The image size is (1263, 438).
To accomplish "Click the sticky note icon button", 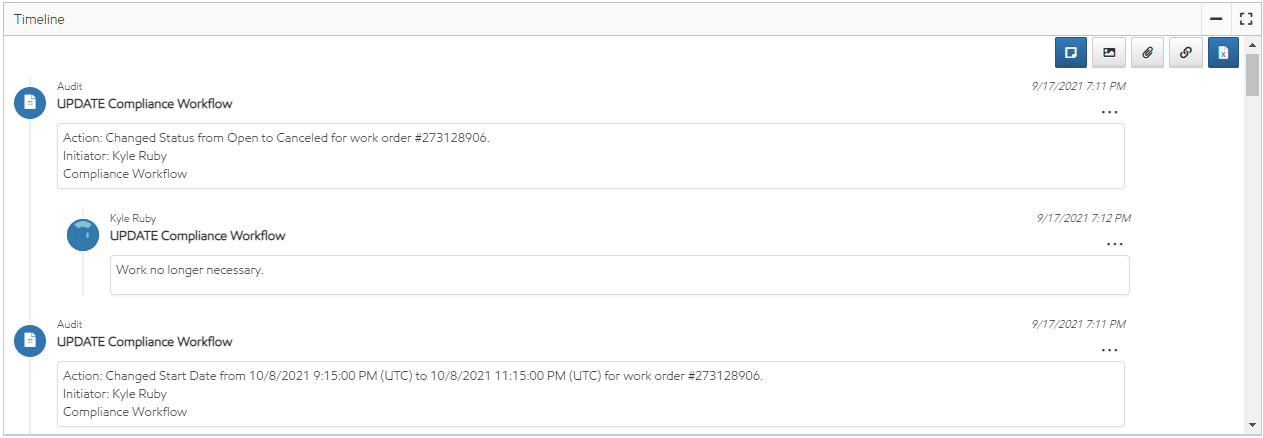I will [x=1070, y=52].
